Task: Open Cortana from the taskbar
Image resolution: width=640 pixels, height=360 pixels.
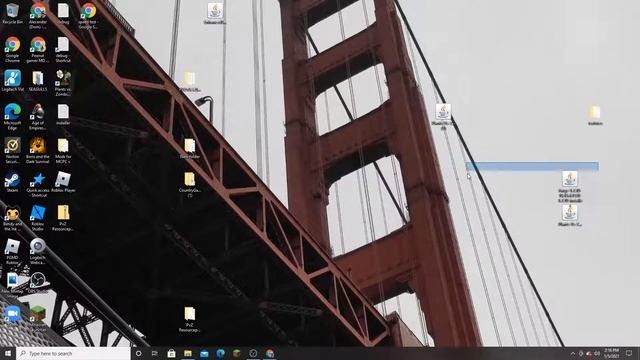Action: (x=138, y=353)
